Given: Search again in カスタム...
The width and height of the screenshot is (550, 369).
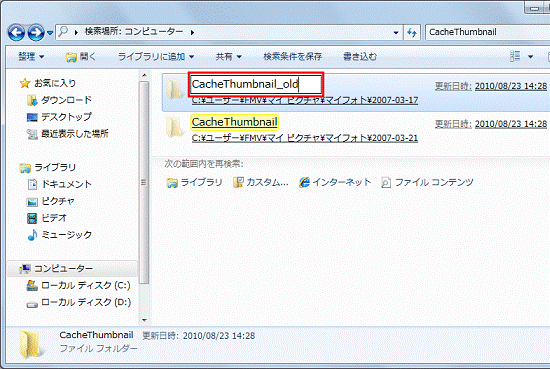Looking at the screenshot, I should pos(261,182).
